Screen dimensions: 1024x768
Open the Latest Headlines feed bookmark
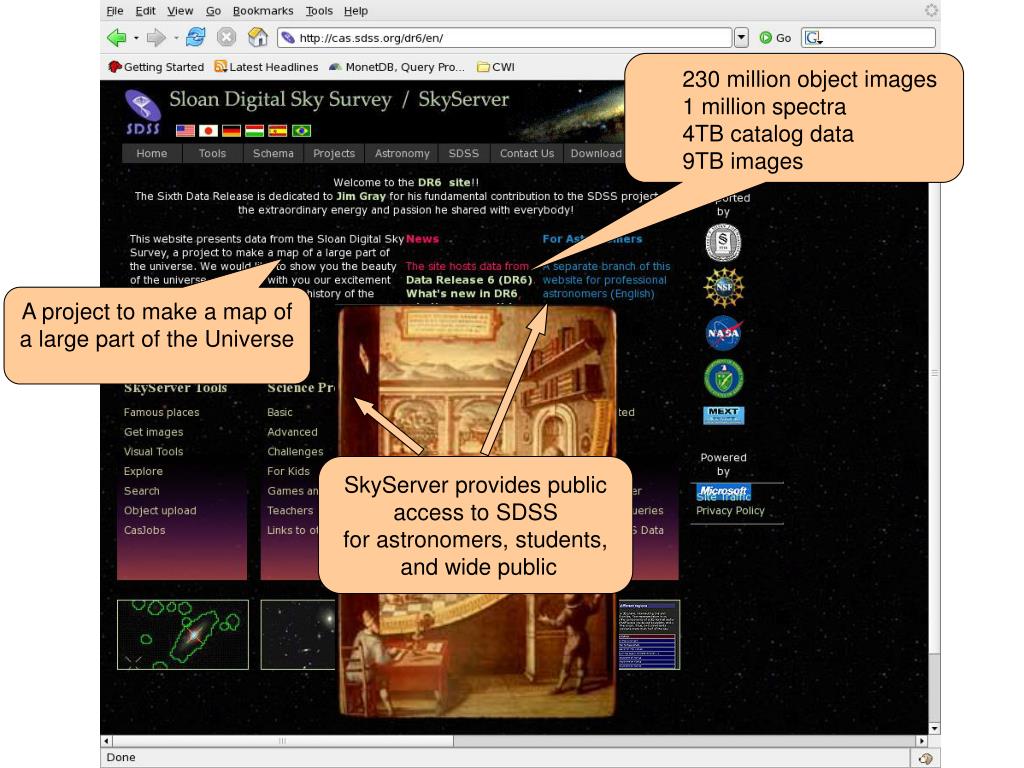[266, 67]
